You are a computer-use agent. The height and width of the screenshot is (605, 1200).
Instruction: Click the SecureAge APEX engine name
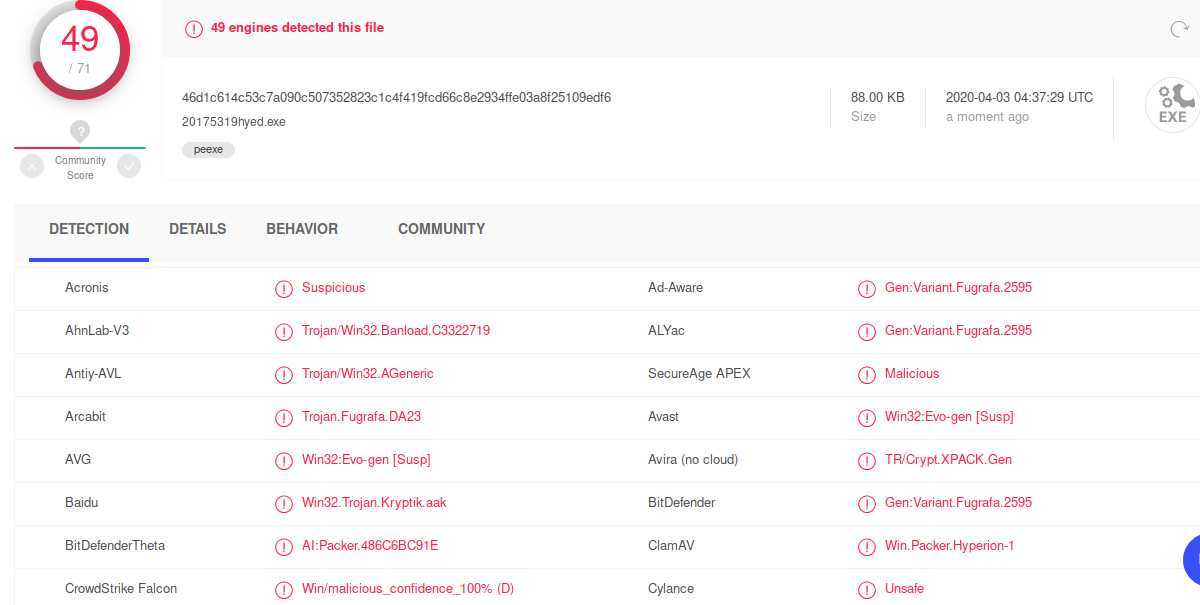pyautogui.click(x=699, y=374)
